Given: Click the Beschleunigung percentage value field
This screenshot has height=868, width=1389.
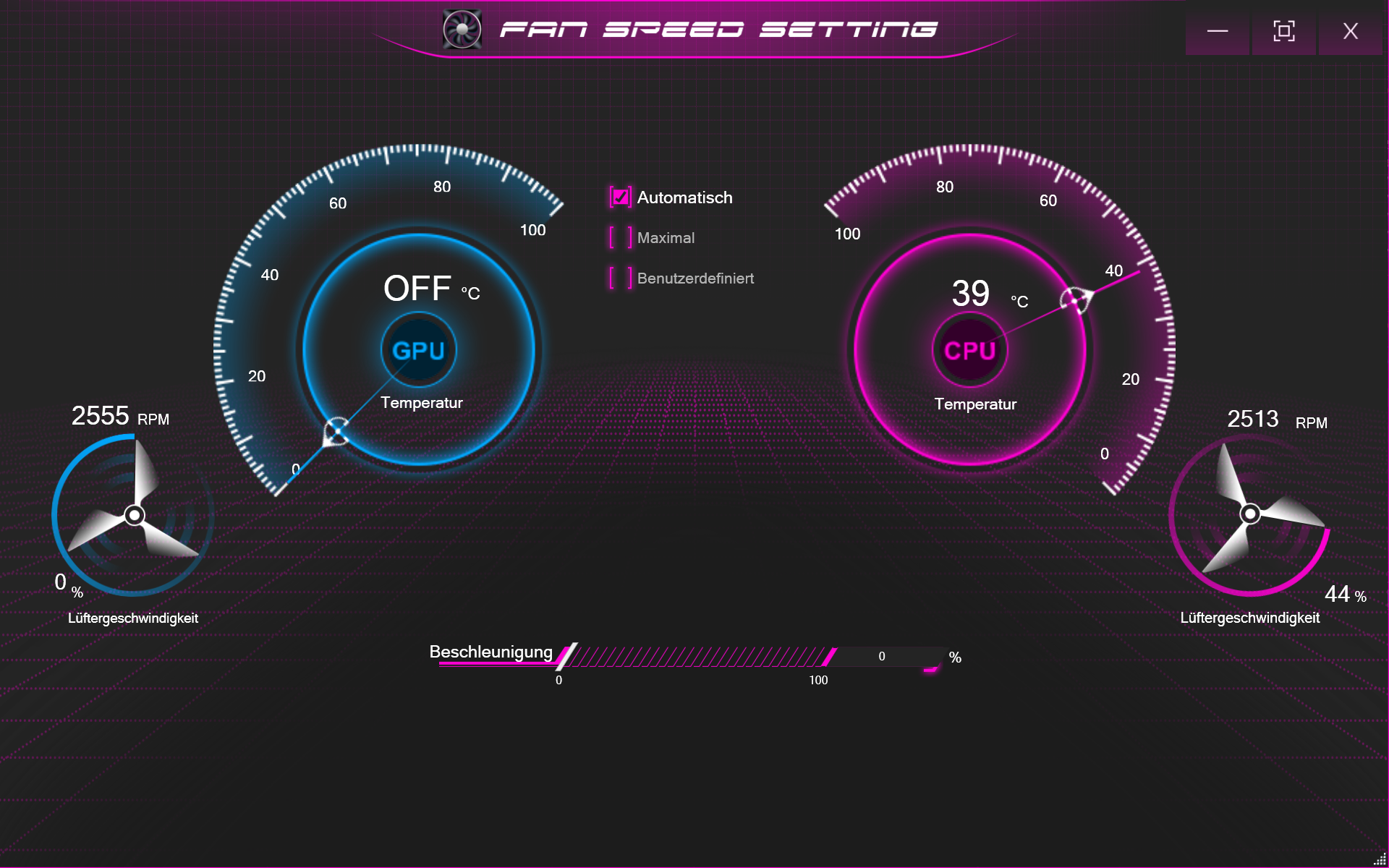Looking at the screenshot, I should tap(882, 656).
